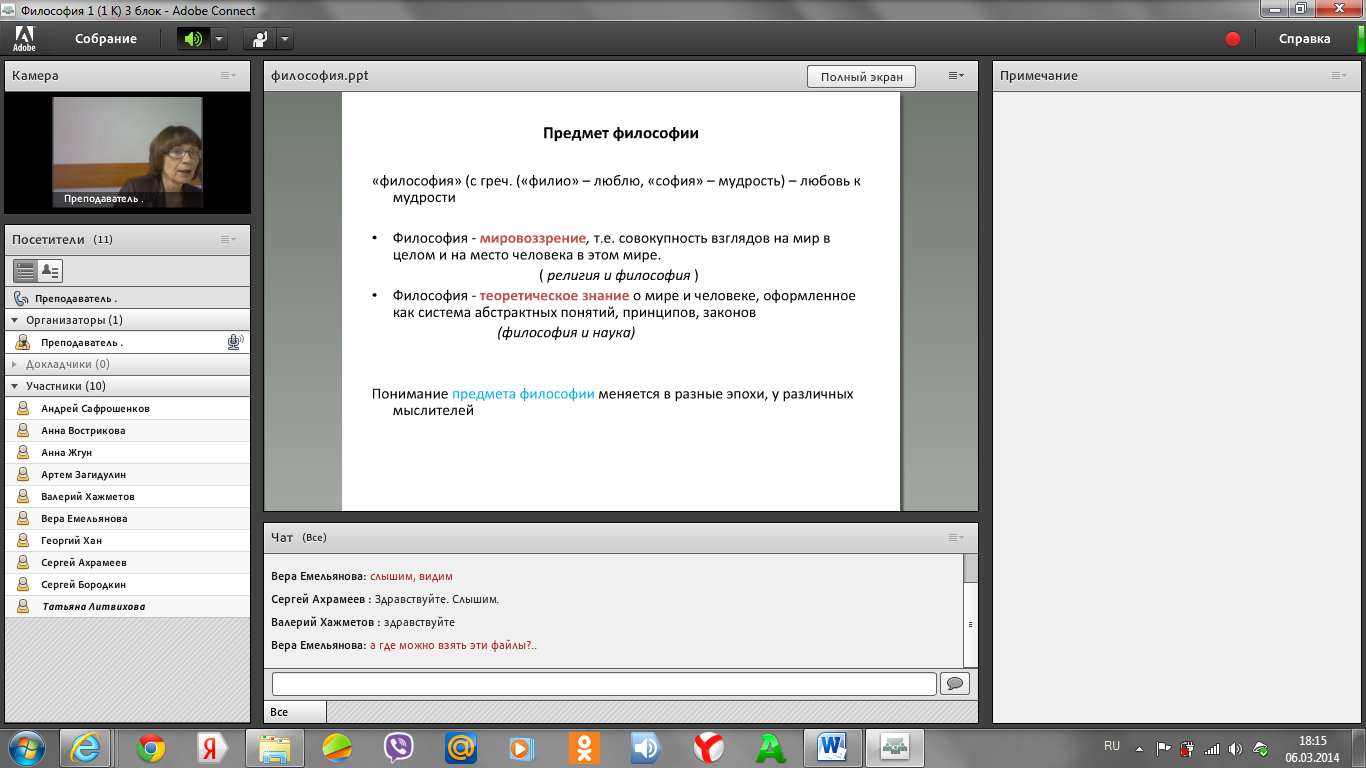Toggle the green speaker audio button
Image resolution: width=1366 pixels, height=768 pixels.
192,39
